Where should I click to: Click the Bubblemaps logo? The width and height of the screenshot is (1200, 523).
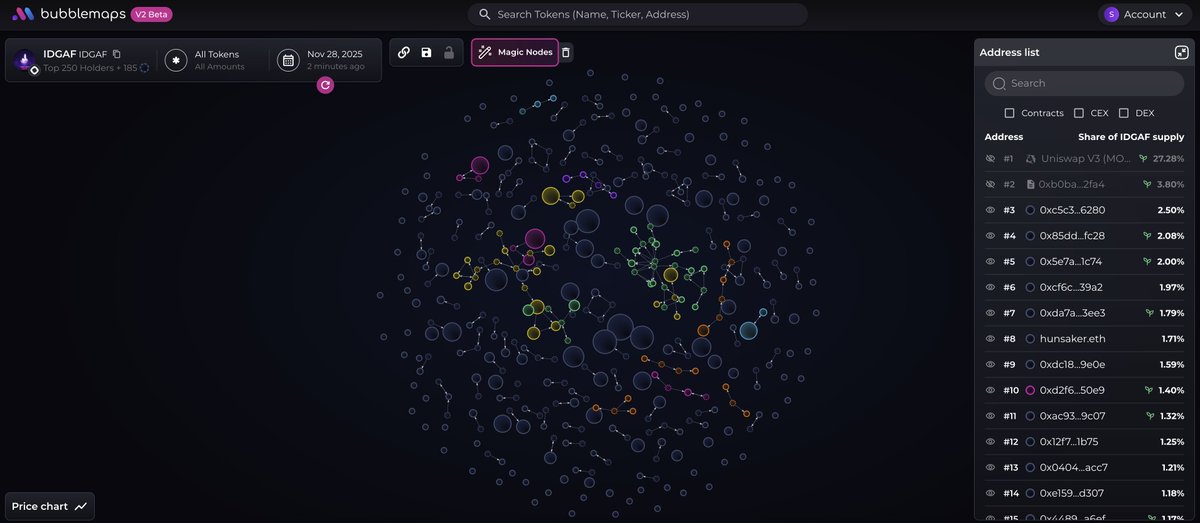click(68, 14)
